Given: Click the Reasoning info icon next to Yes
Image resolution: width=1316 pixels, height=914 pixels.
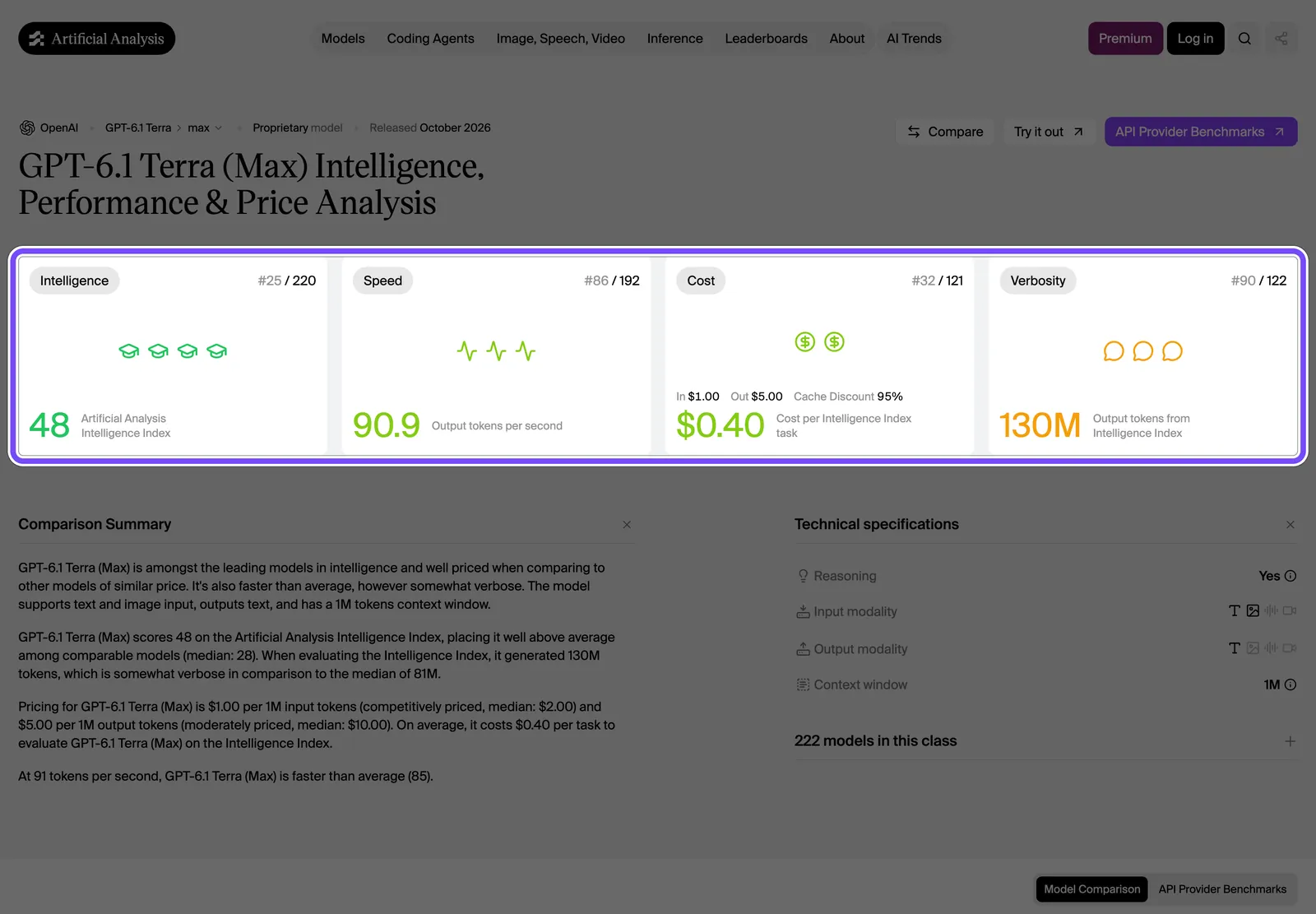Looking at the screenshot, I should (1291, 576).
